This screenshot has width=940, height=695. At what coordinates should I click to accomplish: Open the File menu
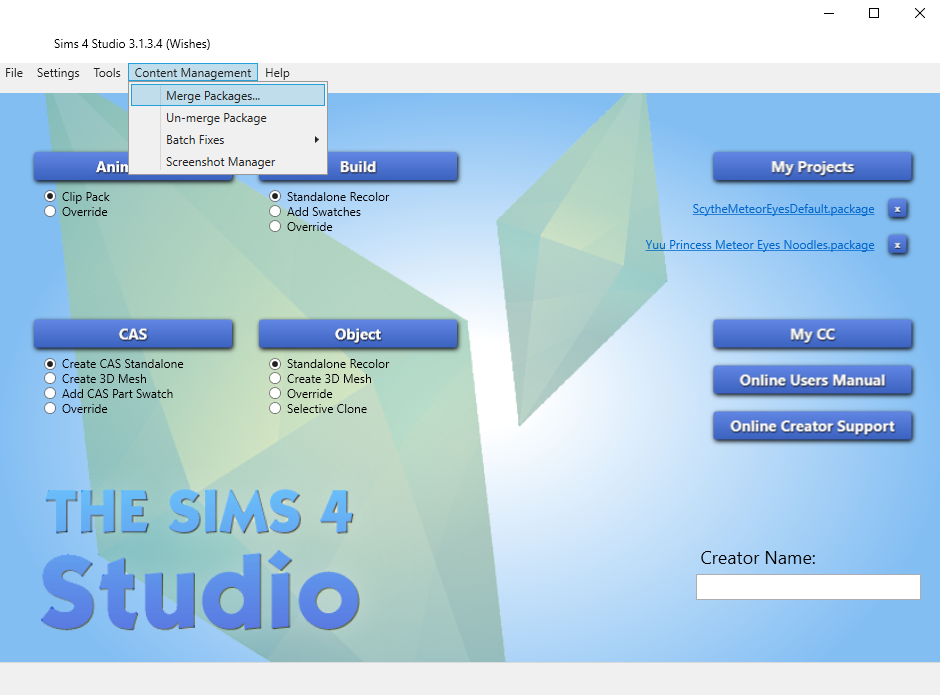click(14, 73)
